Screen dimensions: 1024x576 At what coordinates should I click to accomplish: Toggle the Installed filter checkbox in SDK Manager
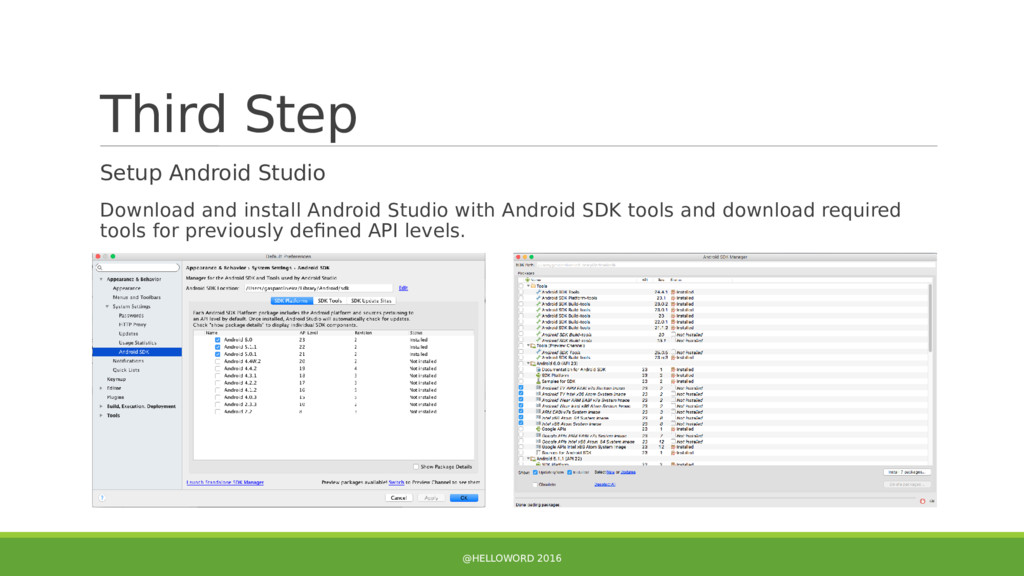coord(569,472)
